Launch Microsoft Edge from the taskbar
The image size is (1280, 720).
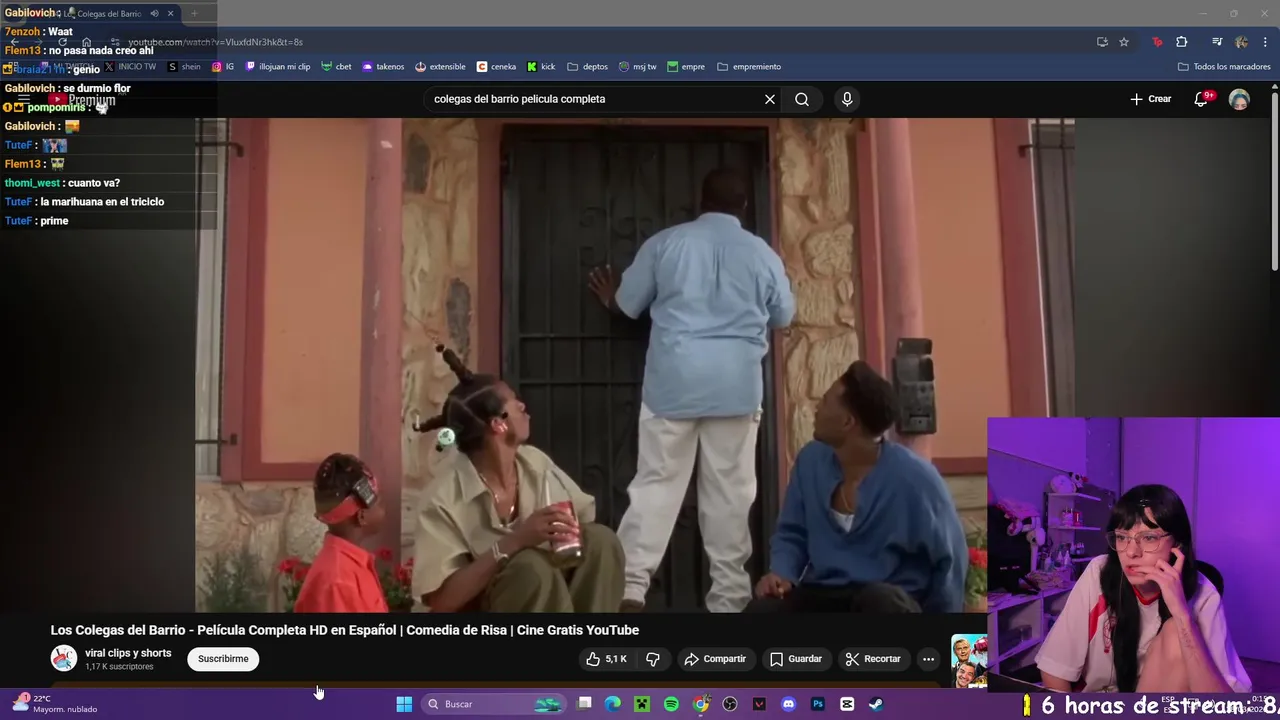(x=613, y=704)
